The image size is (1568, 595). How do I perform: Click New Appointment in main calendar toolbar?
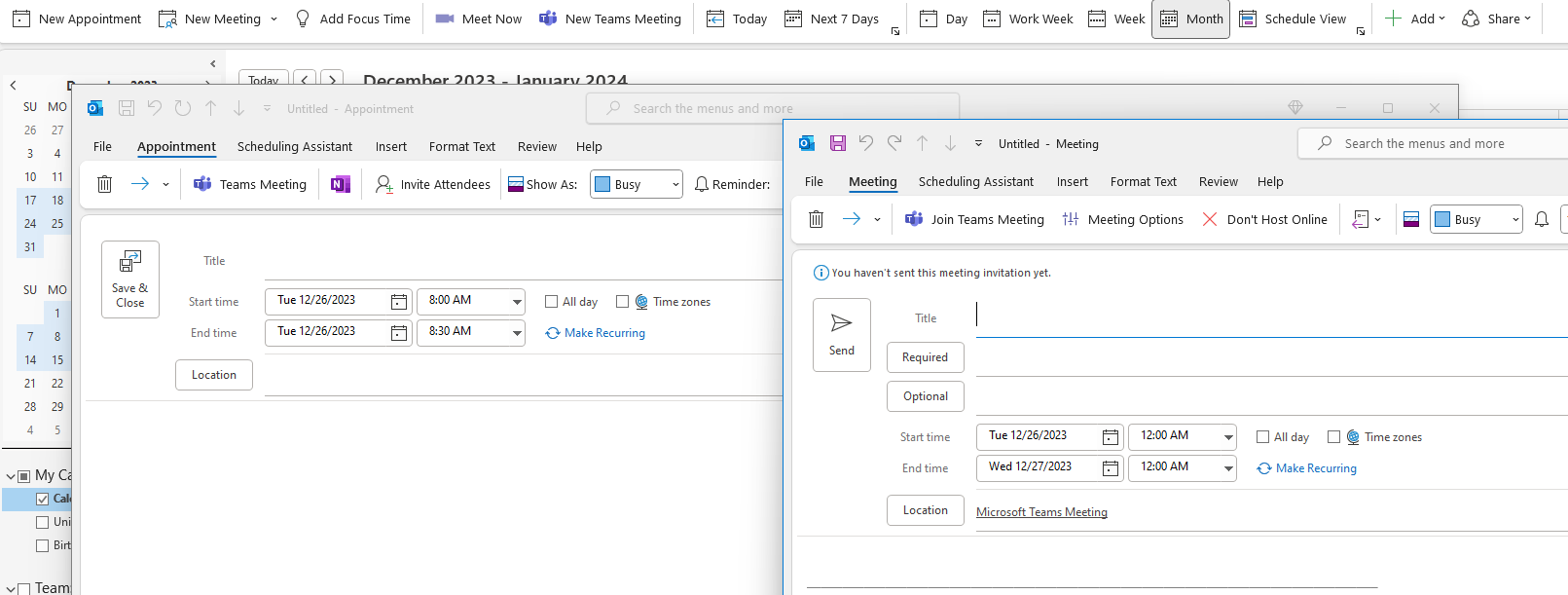coord(76,19)
